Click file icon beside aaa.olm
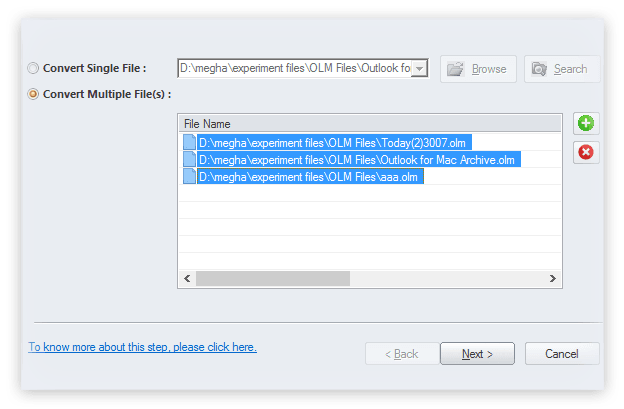Screen dimensions: 624x409 (189, 176)
